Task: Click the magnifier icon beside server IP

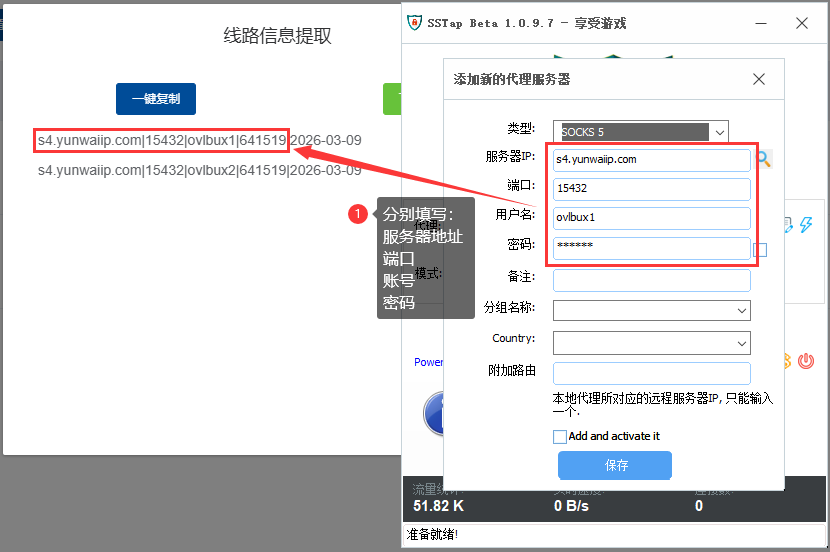Action: click(x=764, y=159)
